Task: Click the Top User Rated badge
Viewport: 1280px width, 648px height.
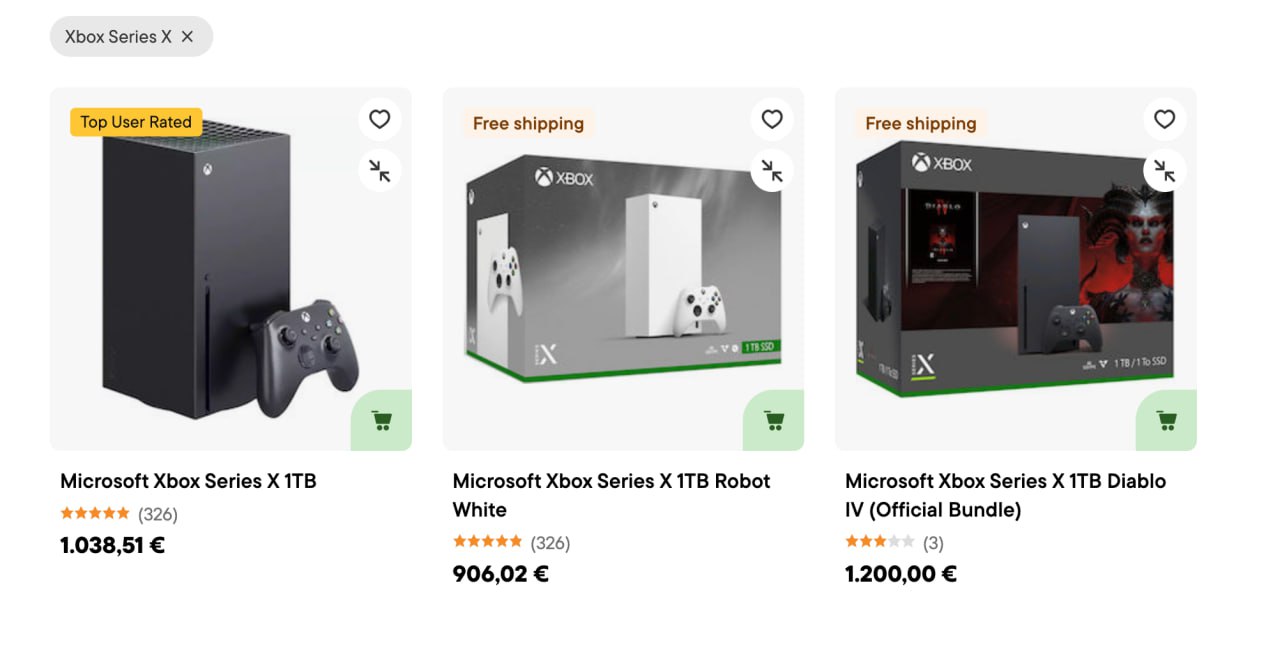Action: tap(136, 122)
